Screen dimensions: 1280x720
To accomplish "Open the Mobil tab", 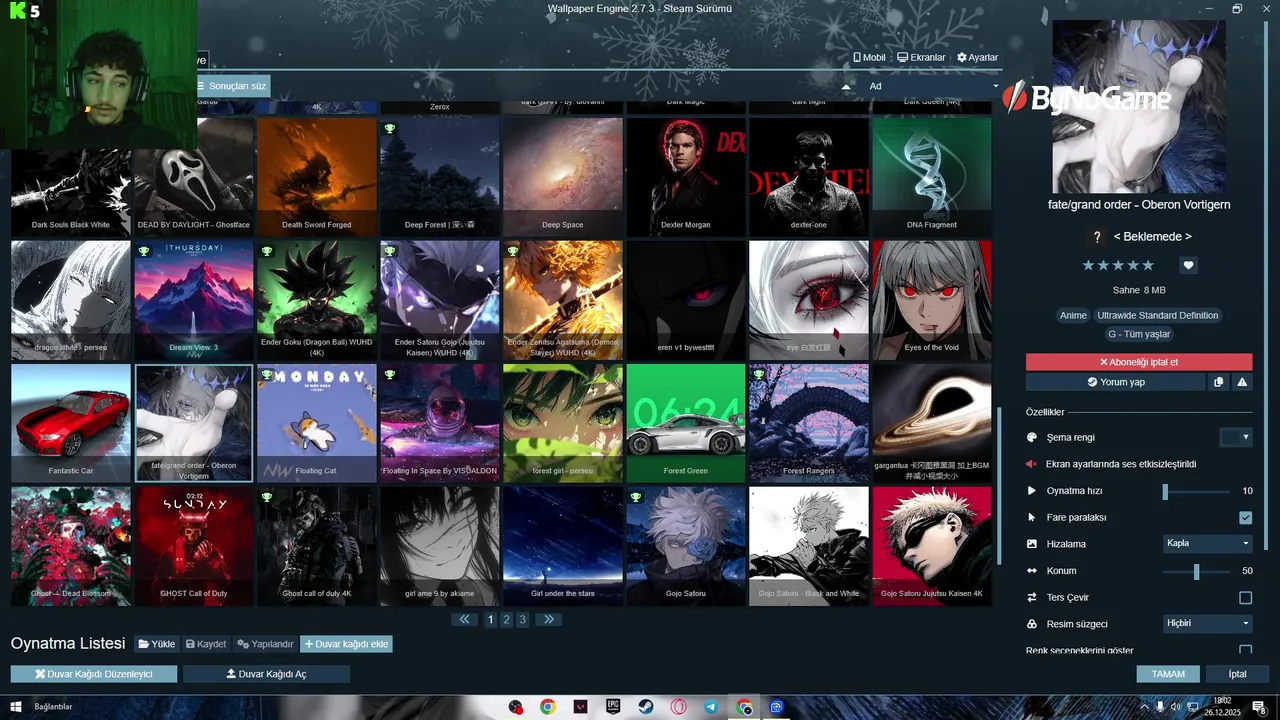I will coord(869,58).
